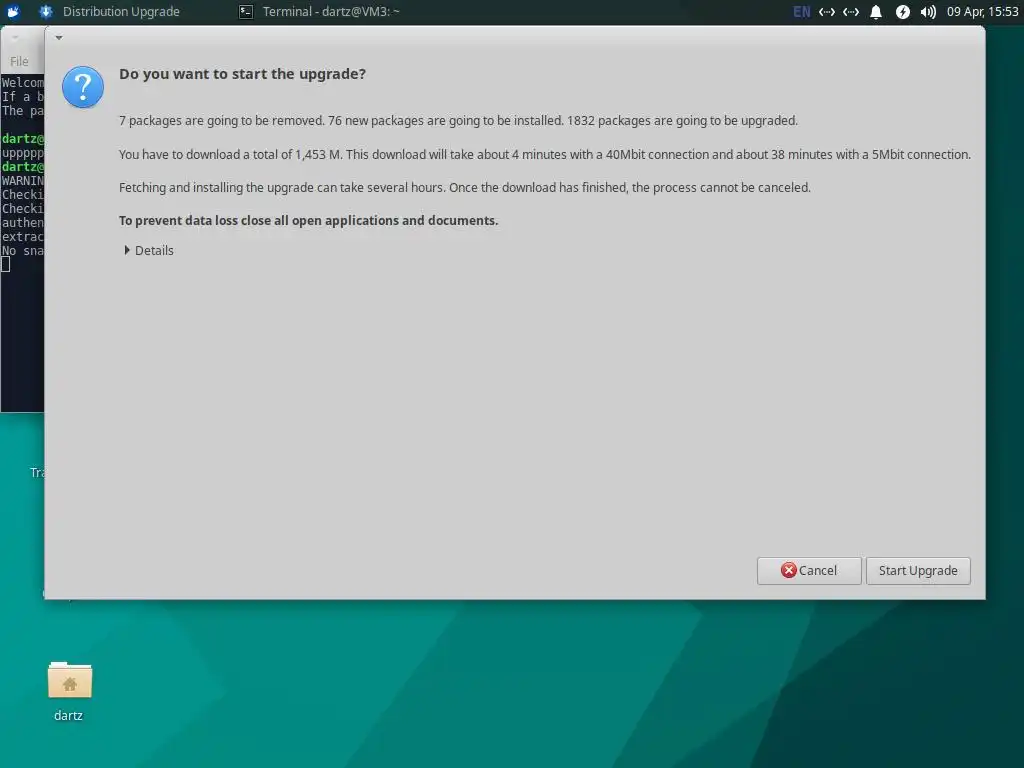The height and width of the screenshot is (768, 1024).
Task: Open the power manager lightning icon
Action: click(903, 12)
